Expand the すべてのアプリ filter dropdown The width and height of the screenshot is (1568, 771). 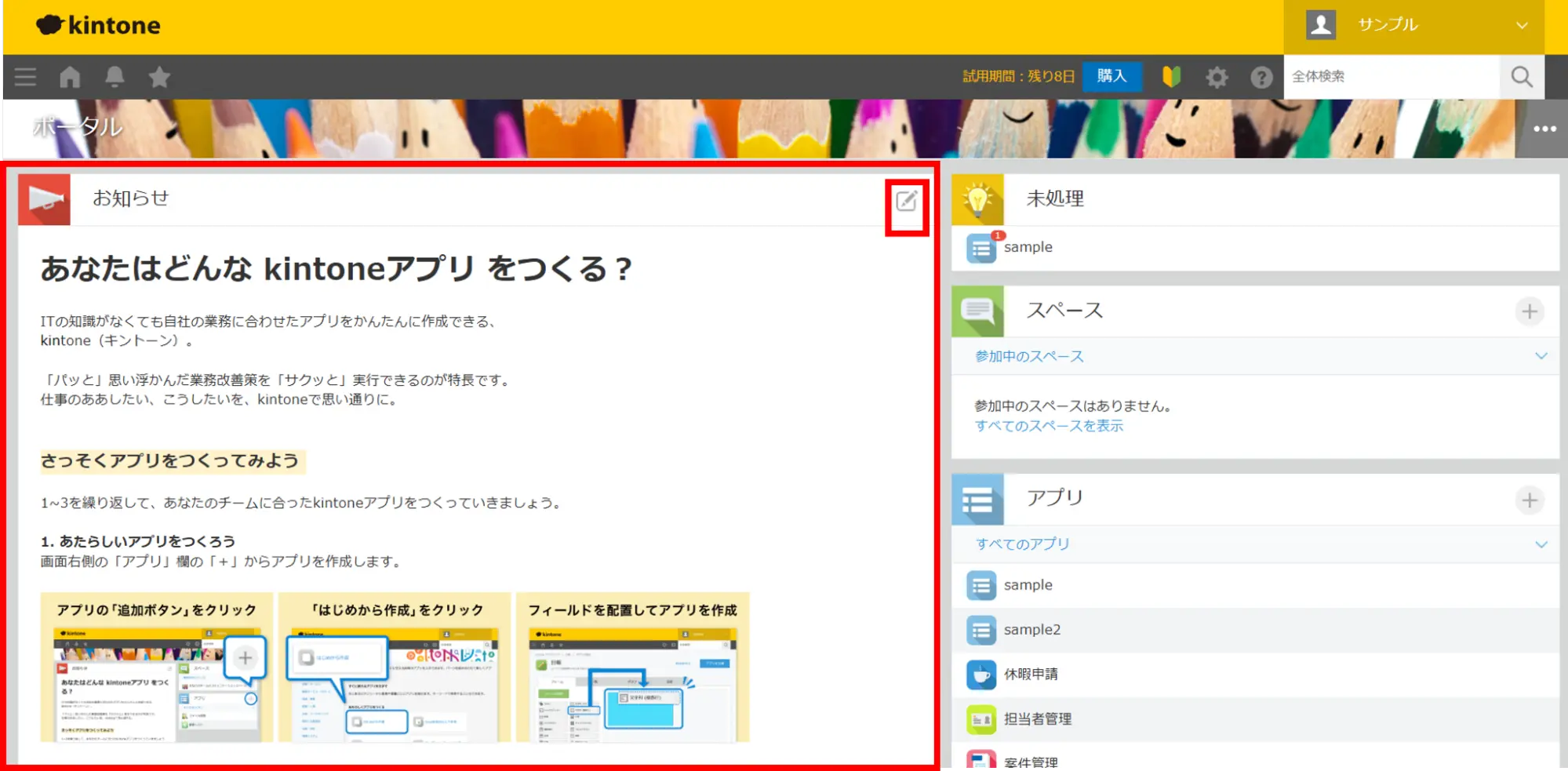[x=1541, y=544]
